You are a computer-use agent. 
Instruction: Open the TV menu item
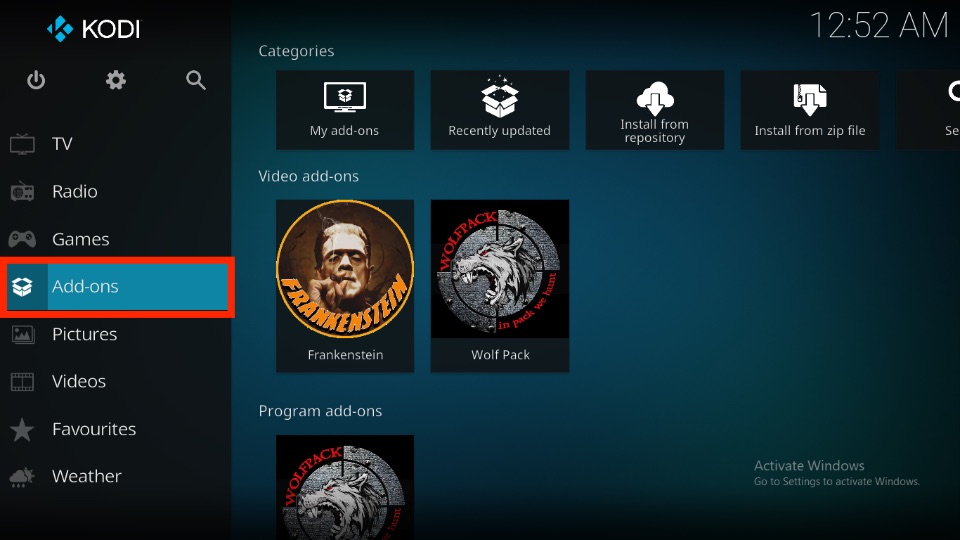(116, 144)
